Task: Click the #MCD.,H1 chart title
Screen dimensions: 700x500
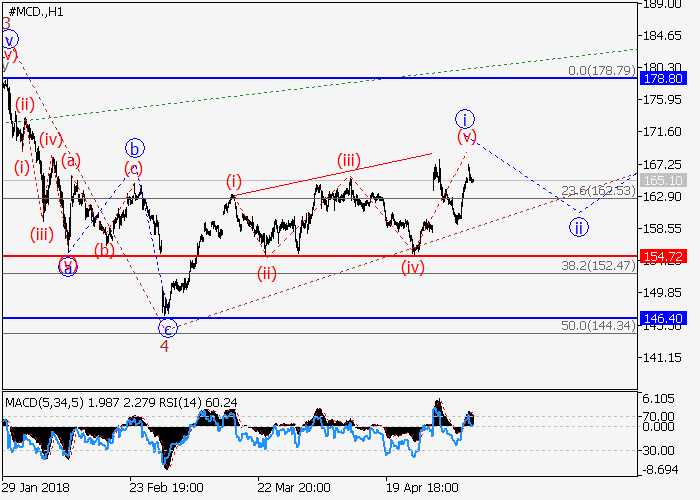Action: coord(35,9)
